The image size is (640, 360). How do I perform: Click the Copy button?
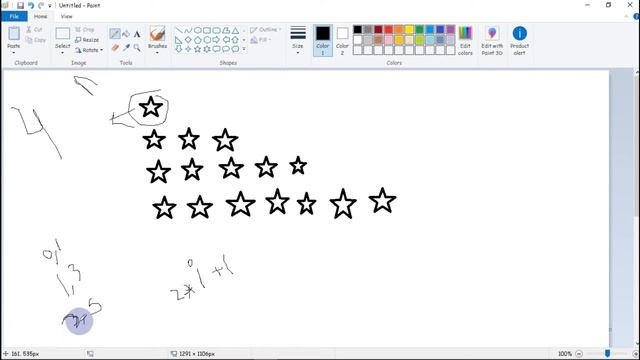click(36, 40)
